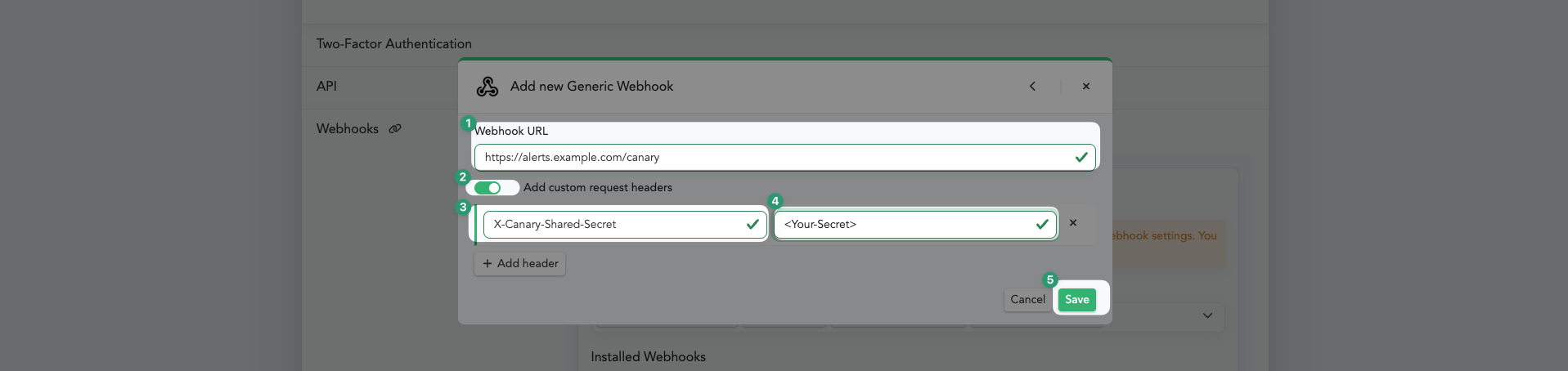Select the Webhooks settings section
Screen dimensions: 1568x371
coord(348,129)
